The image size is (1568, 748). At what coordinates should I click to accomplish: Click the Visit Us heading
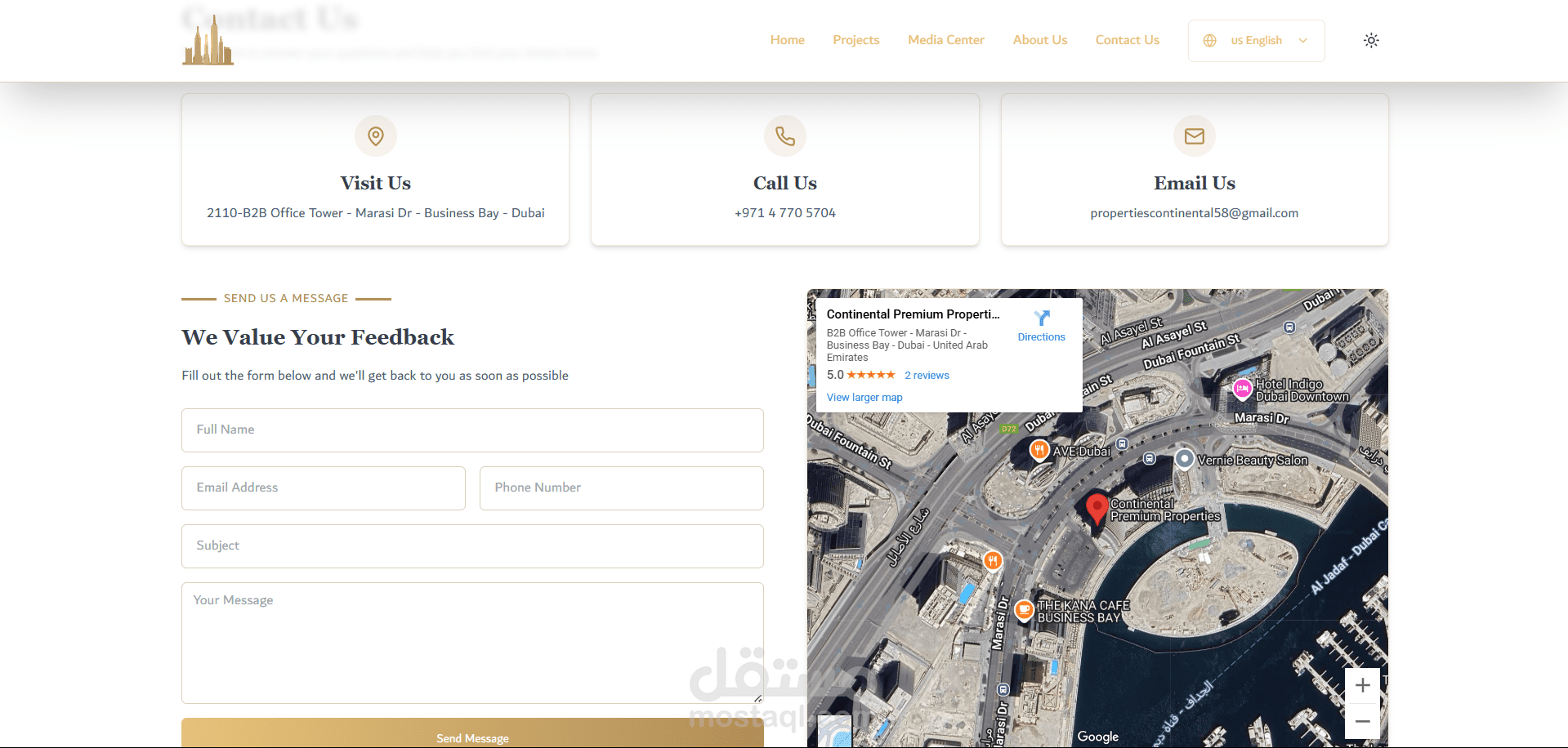(x=376, y=183)
